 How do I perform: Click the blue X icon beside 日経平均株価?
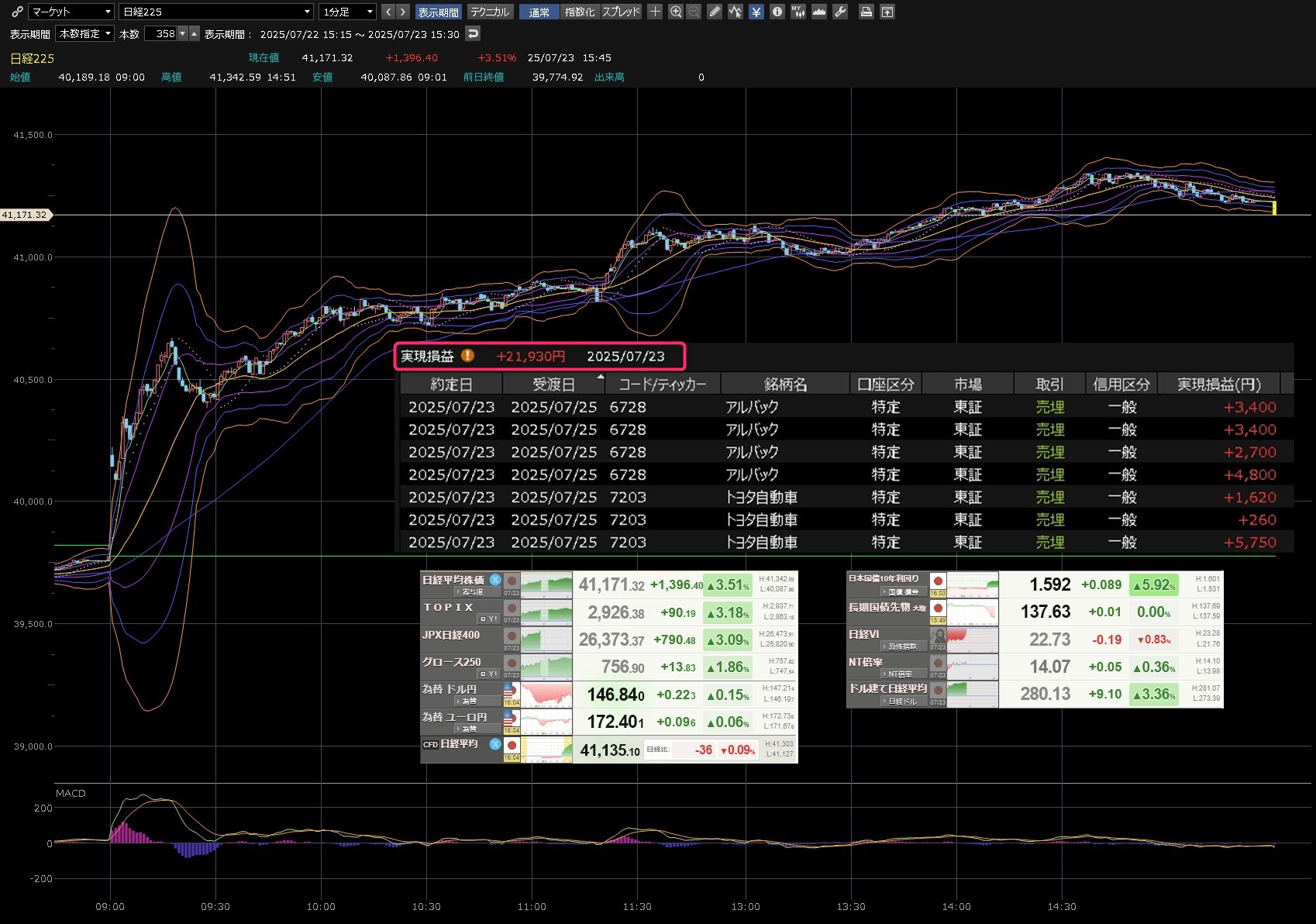(x=495, y=580)
